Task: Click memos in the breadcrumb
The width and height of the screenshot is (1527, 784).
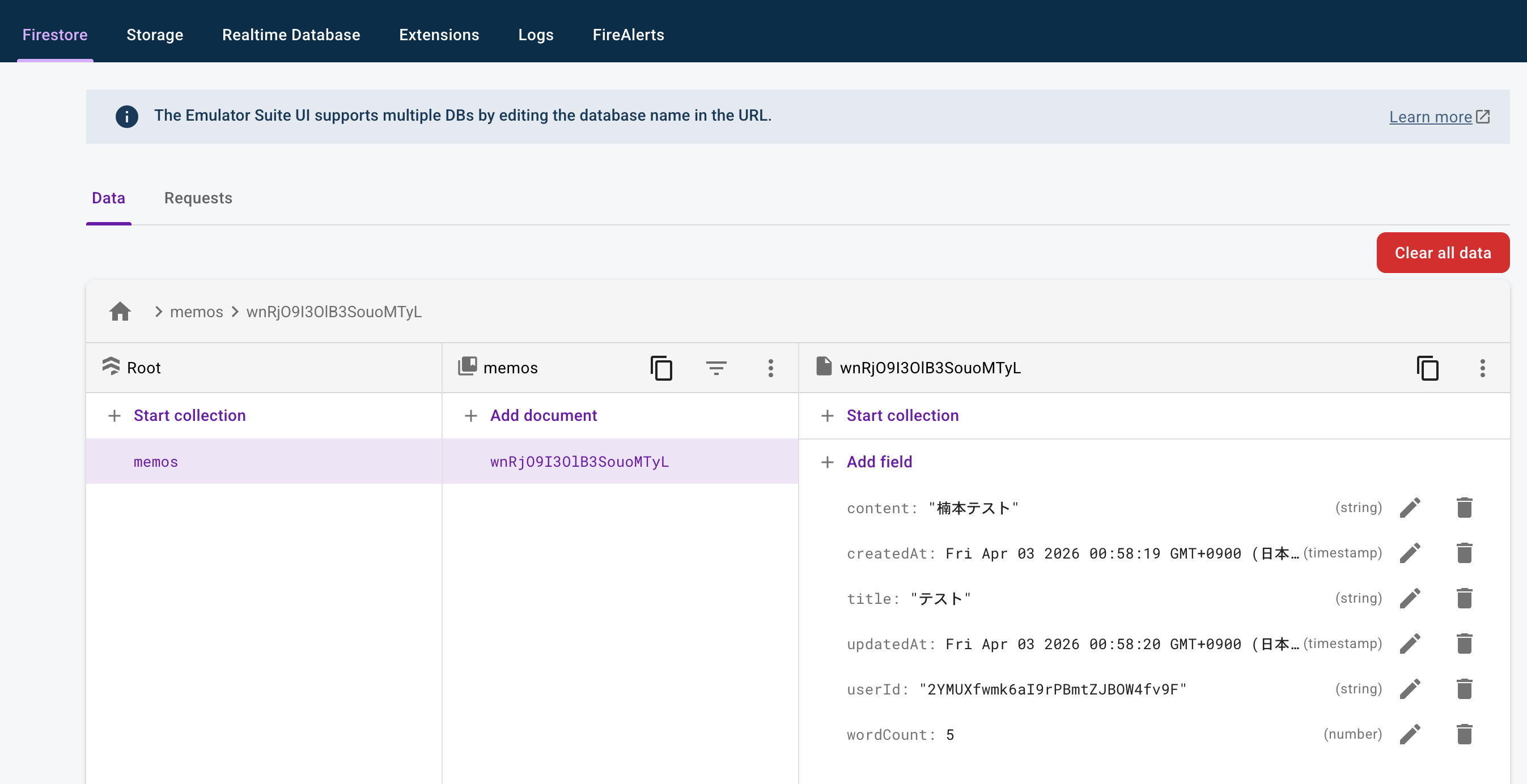Action: coord(196,312)
